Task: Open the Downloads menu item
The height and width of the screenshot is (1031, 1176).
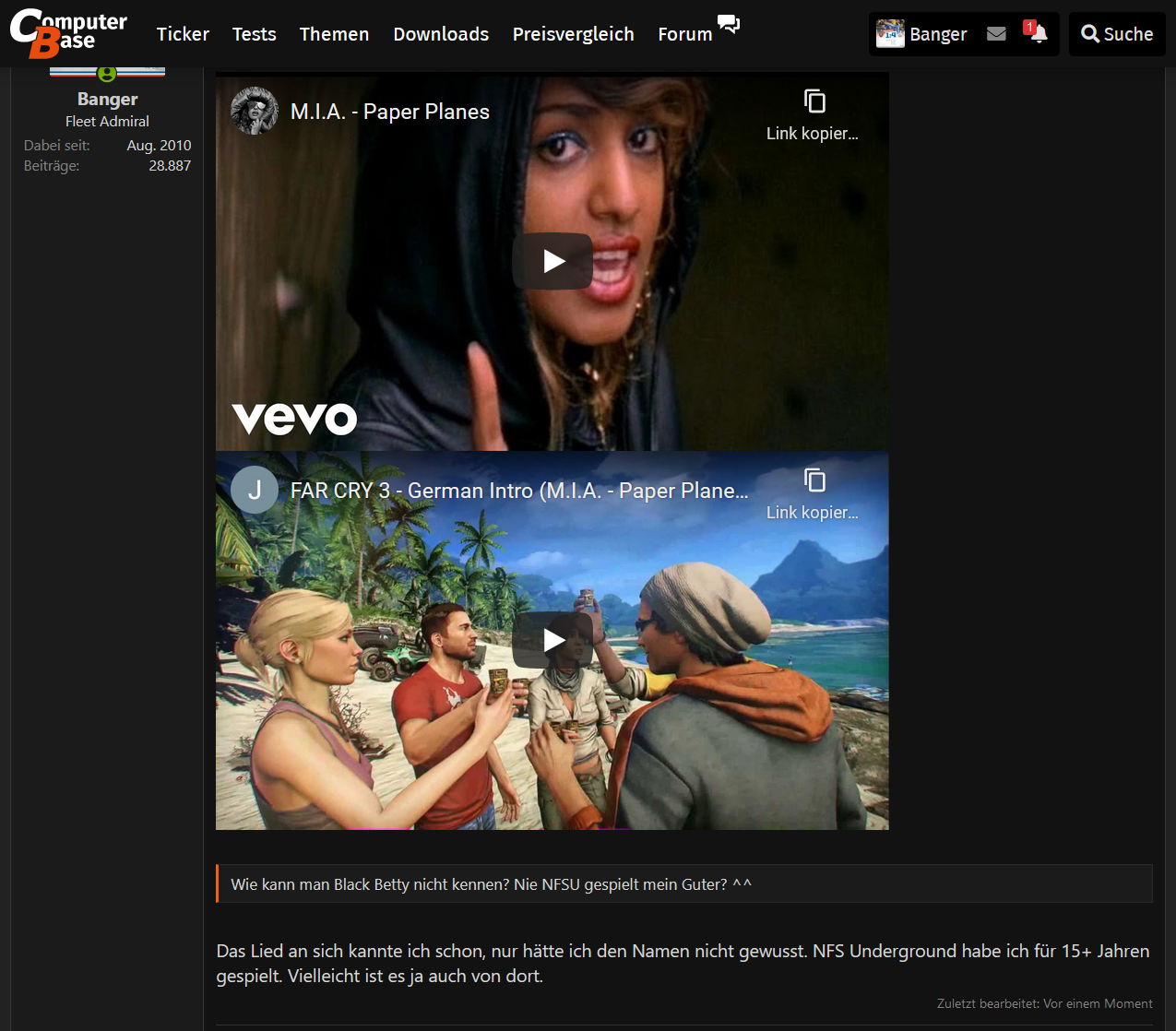Action: (x=441, y=34)
